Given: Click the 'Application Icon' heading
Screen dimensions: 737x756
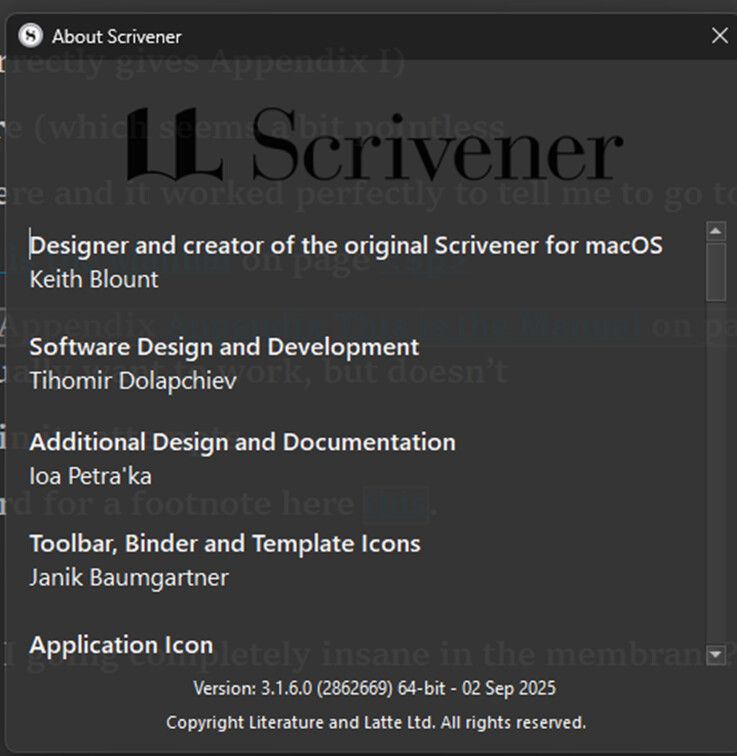Looking at the screenshot, I should (x=121, y=645).
